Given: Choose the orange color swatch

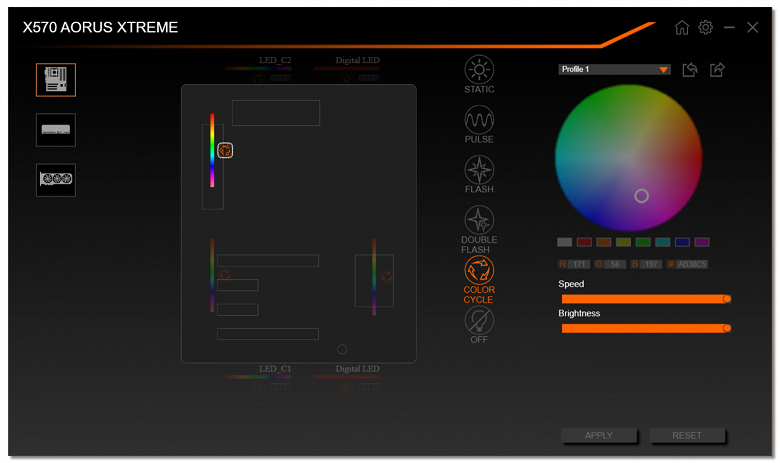Looking at the screenshot, I should [604, 242].
